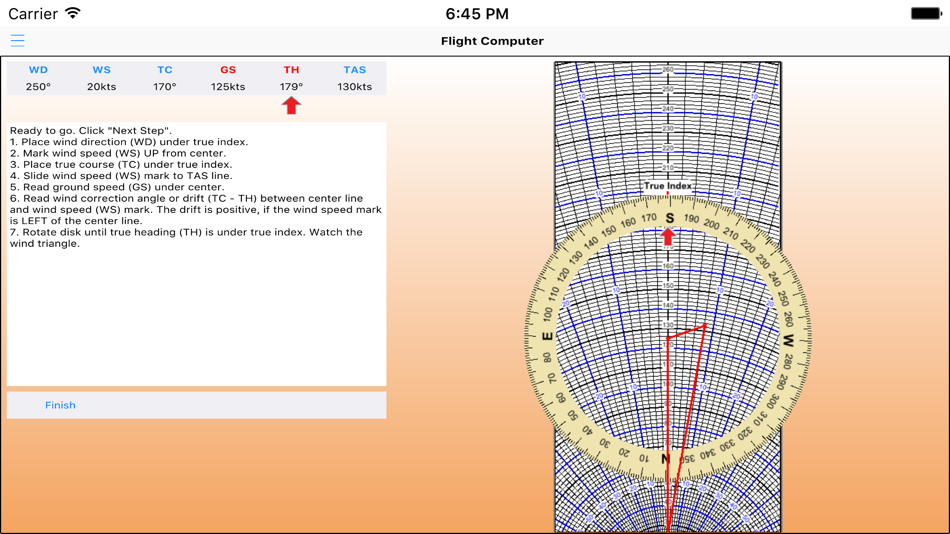Click the Flight Computer title

pos(492,41)
